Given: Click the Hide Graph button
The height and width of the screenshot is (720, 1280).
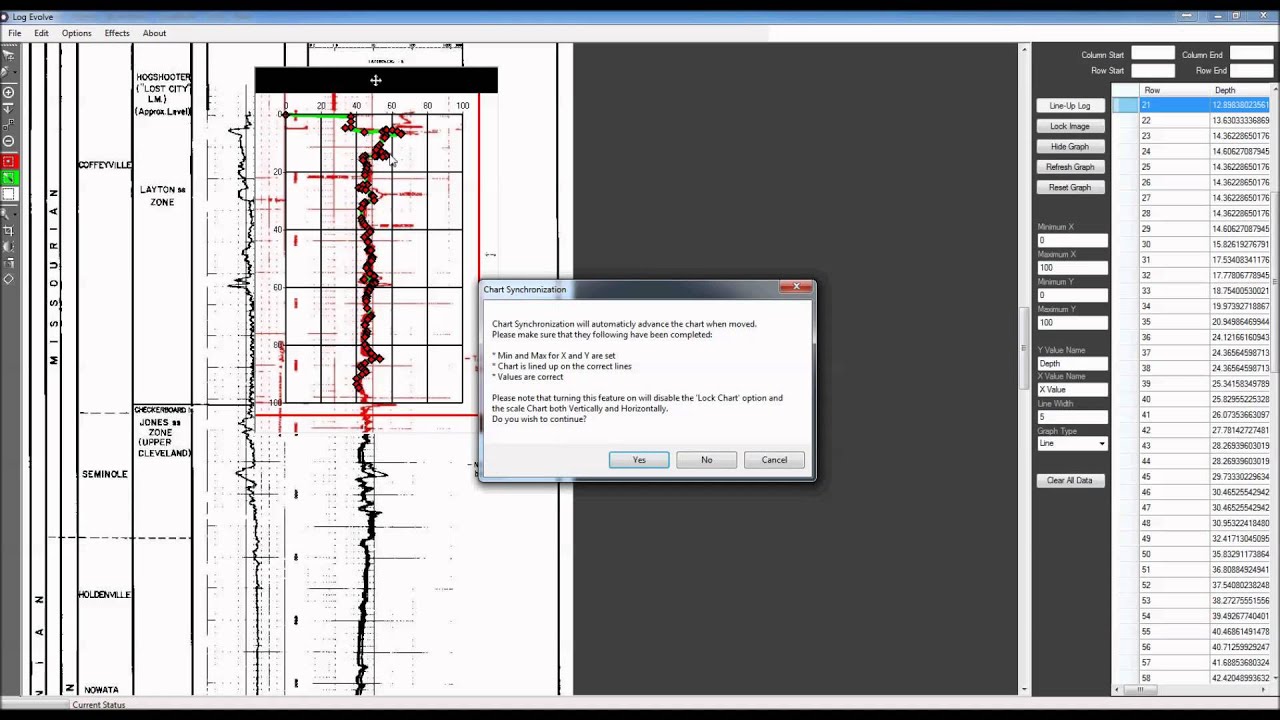Looking at the screenshot, I should [1070, 147].
